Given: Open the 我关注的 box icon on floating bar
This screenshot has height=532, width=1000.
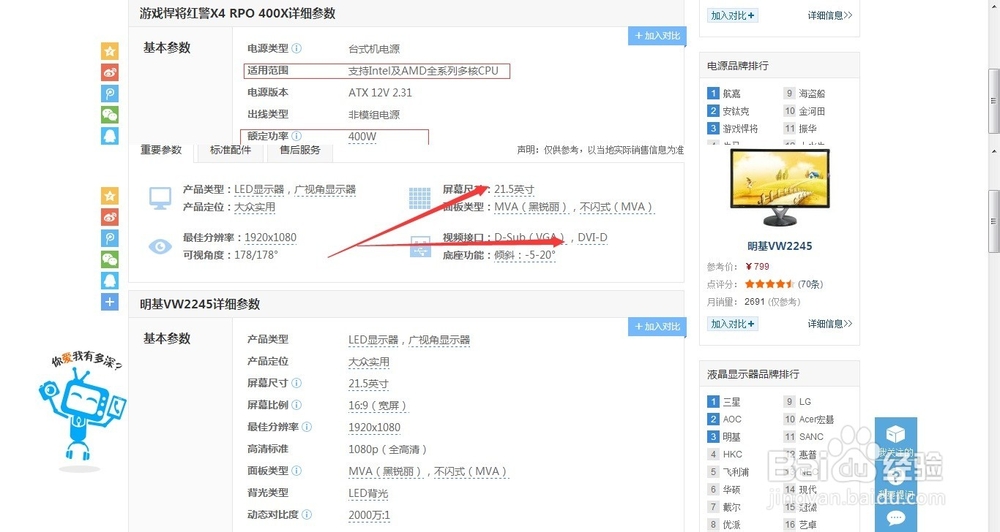Looking at the screenshot, I should pyautogui.click(x=895, y=435).
